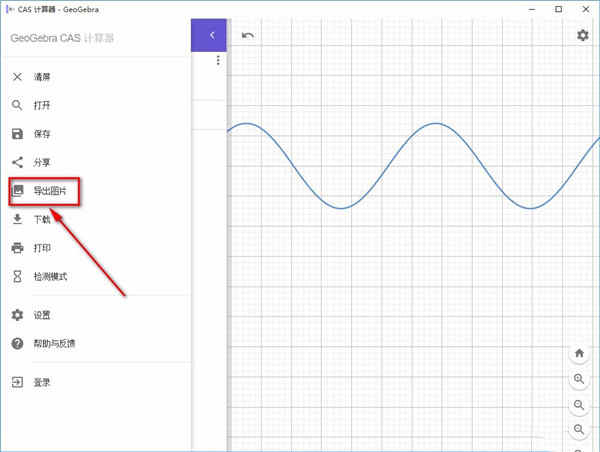Maximize the GeoGebra window
The width and height of the screenshot is (600, 452).
[x=559, y=9]
